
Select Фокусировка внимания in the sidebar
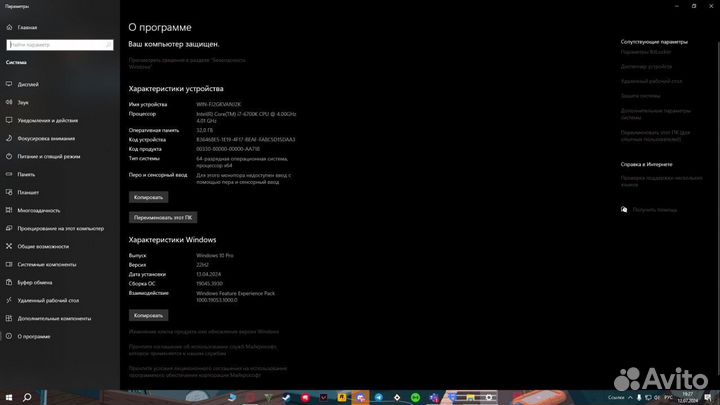point(45,138)
